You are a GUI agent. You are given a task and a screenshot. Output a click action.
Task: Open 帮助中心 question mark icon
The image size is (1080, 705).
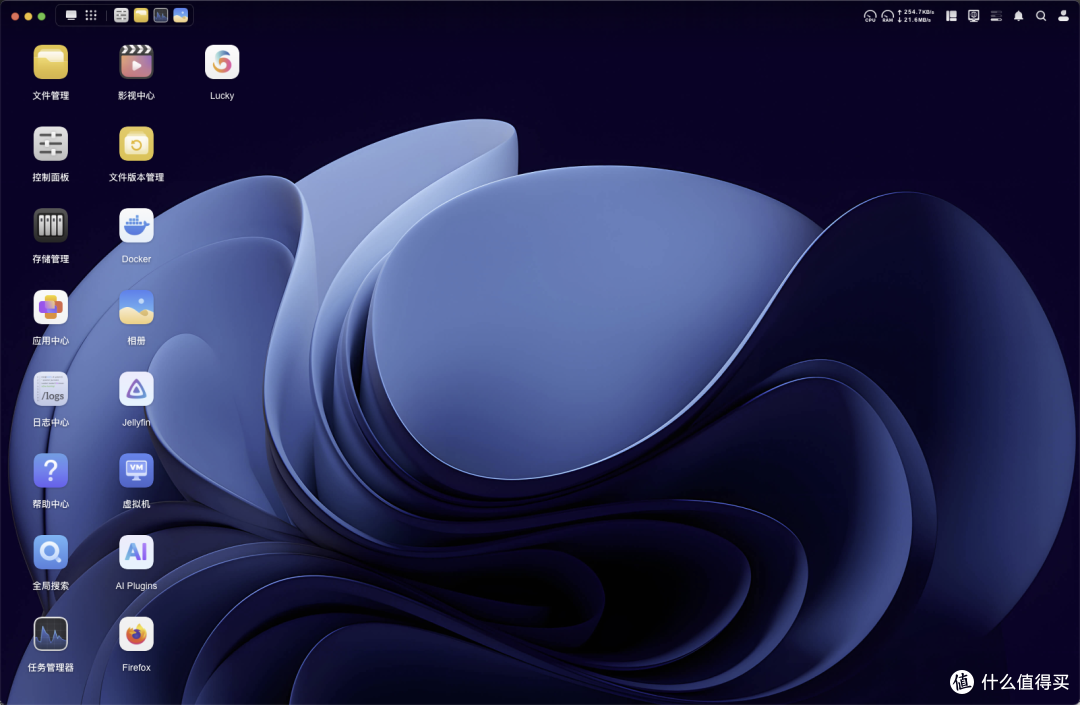click(50, 471)
